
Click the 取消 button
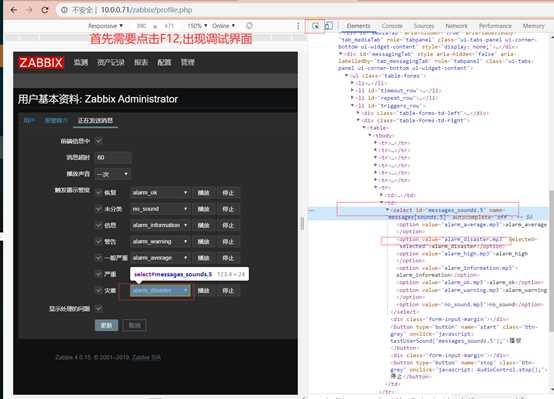134,325
